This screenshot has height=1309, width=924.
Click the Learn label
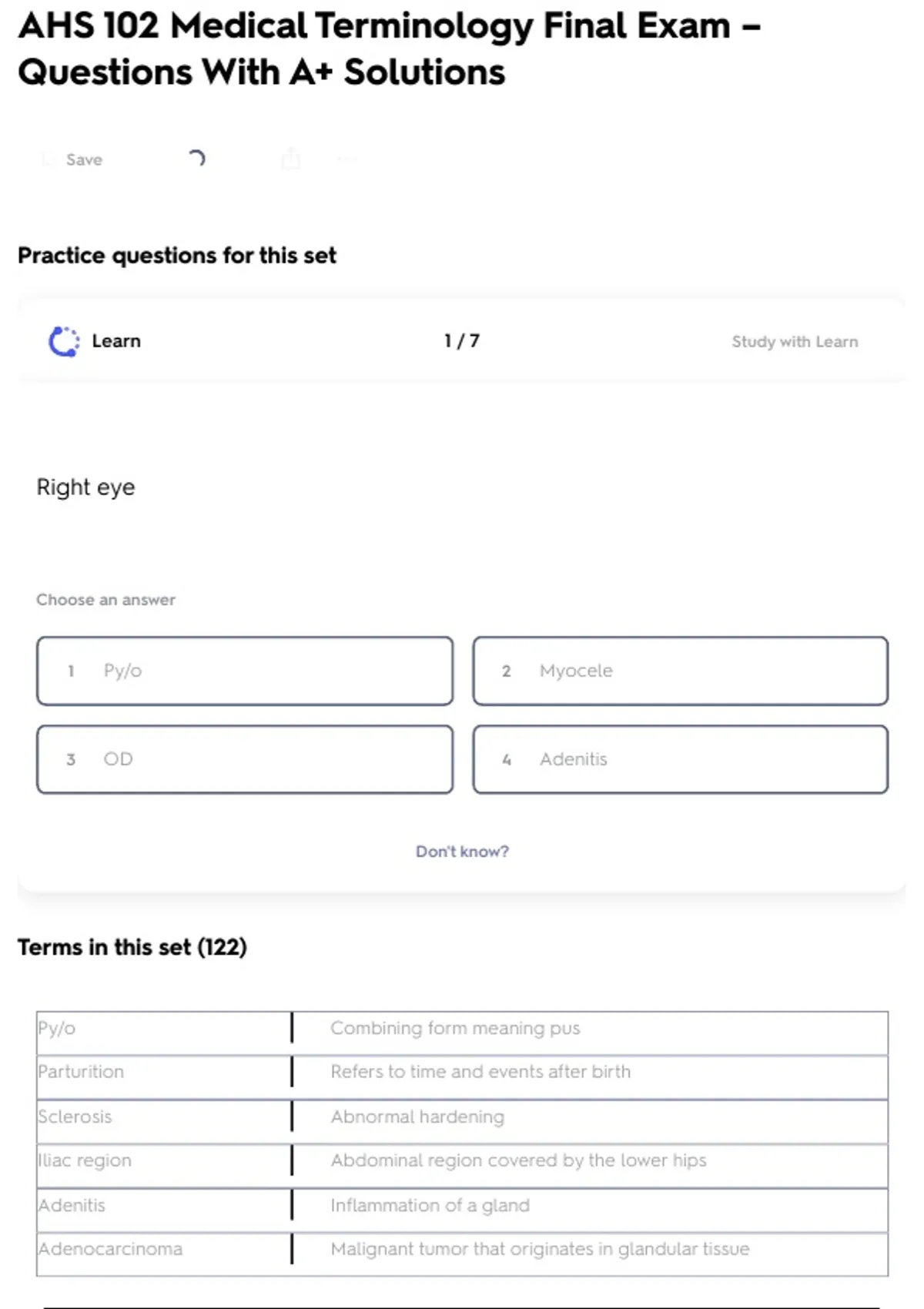116,341
